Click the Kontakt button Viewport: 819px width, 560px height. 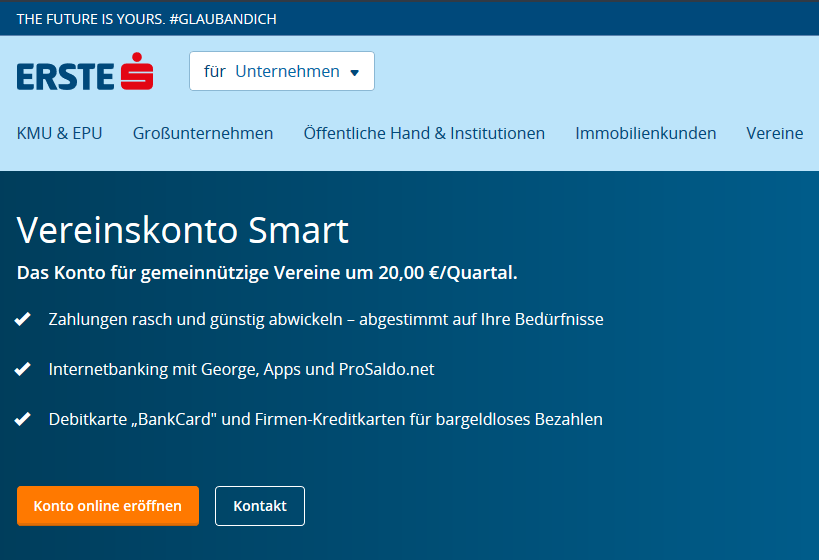coord(260,506)
